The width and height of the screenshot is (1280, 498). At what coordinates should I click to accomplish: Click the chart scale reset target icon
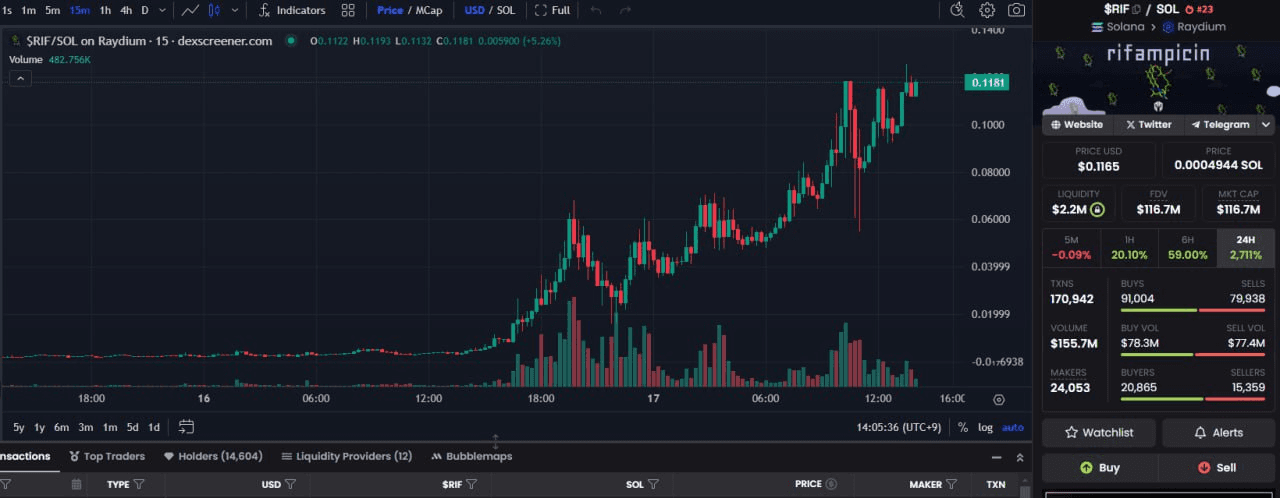pyautogui.click(x=998, y=399)
